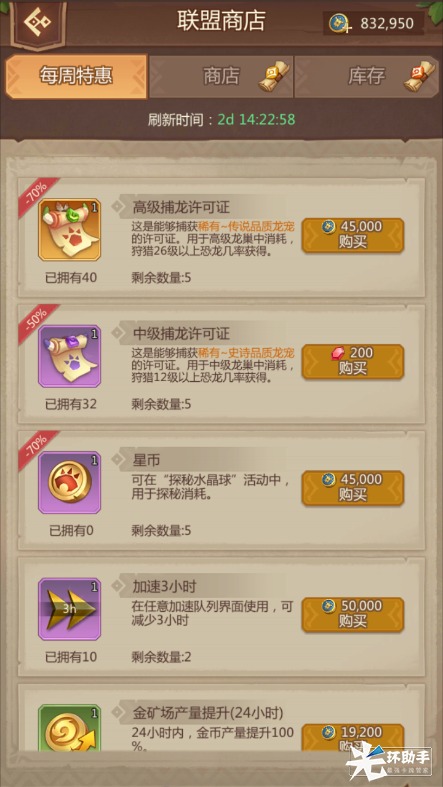Screen dimensions: 443x787
Task: Select the 高级捕龙许可证 item icon
Action: pos(70,229)
